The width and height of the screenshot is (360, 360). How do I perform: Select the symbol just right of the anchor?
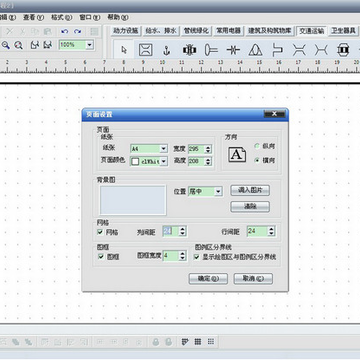[189, 50]
